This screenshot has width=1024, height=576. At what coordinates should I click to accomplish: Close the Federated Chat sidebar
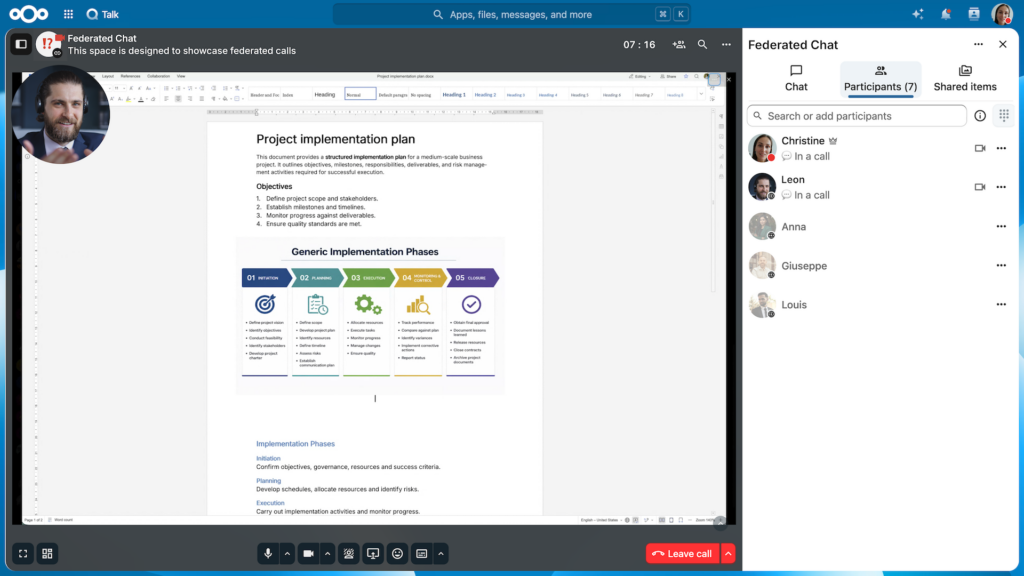[x=1002, y=44]
